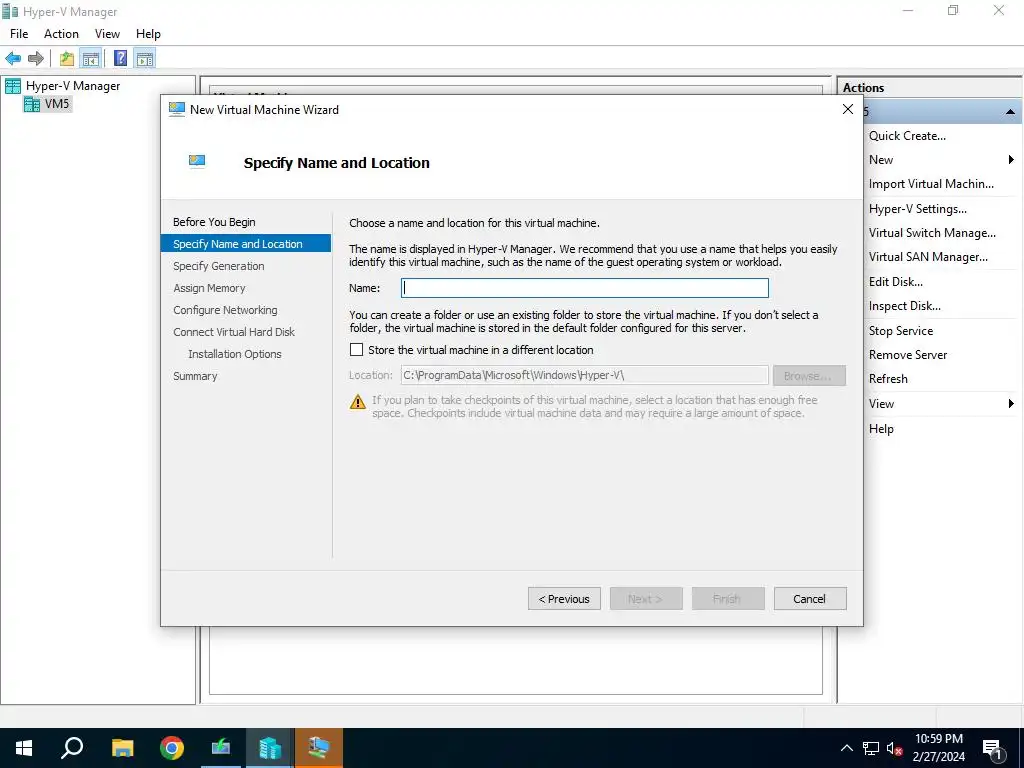This screenshot has width=1024, height=768.
Task: Go to Summary step
Action: pos(195,376)
